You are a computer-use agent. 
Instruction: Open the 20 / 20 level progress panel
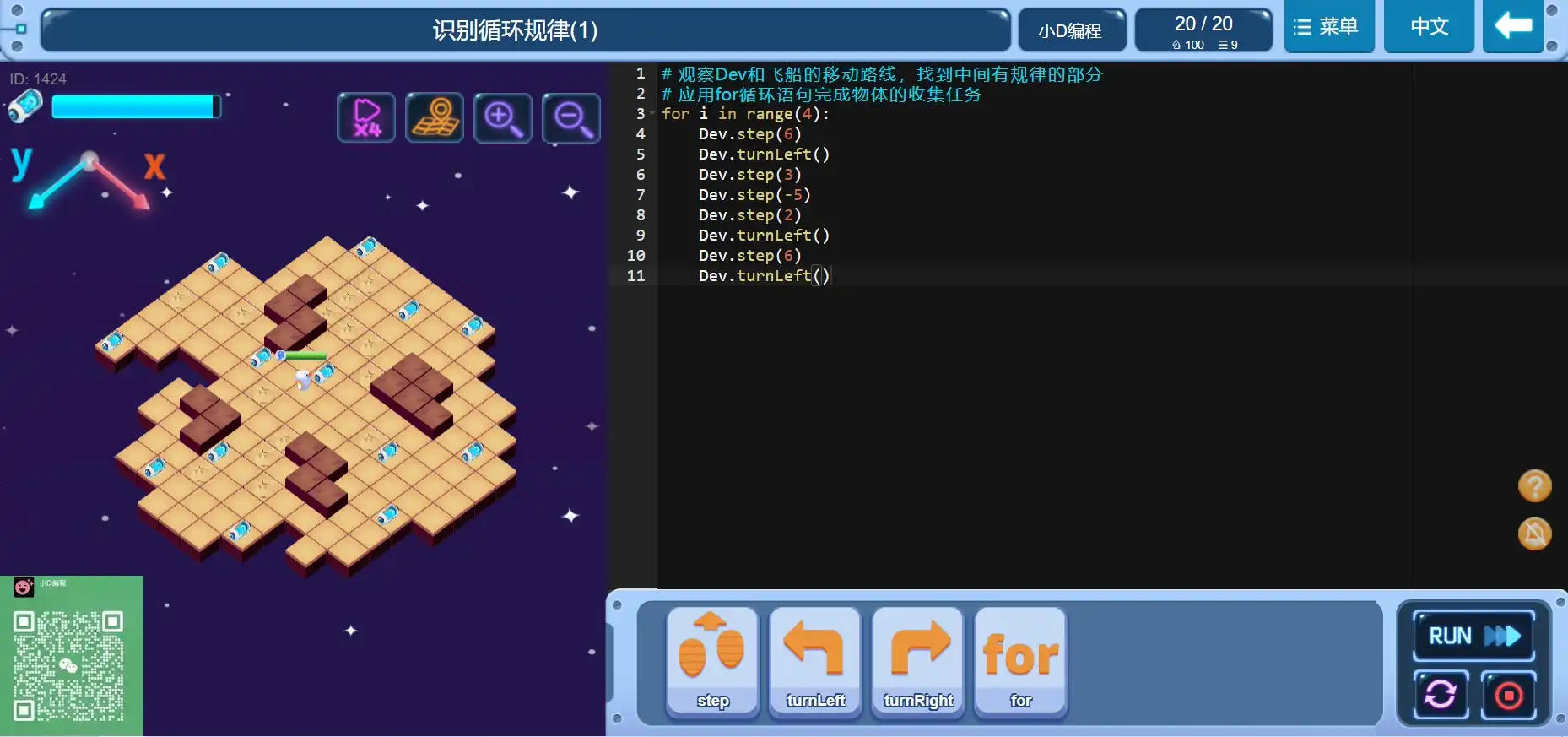pos(1203,31)
